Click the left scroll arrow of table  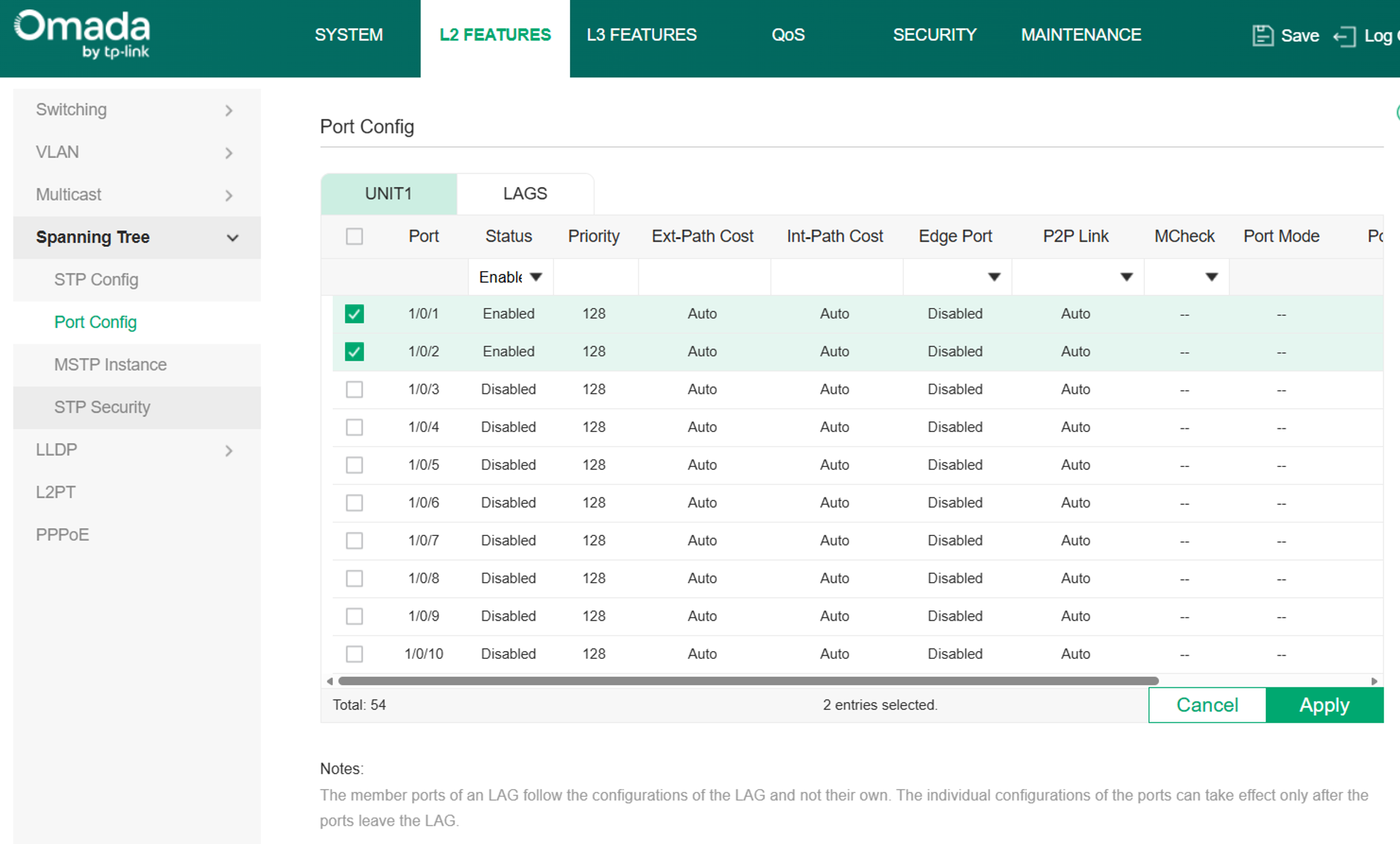tap(330, 681)
